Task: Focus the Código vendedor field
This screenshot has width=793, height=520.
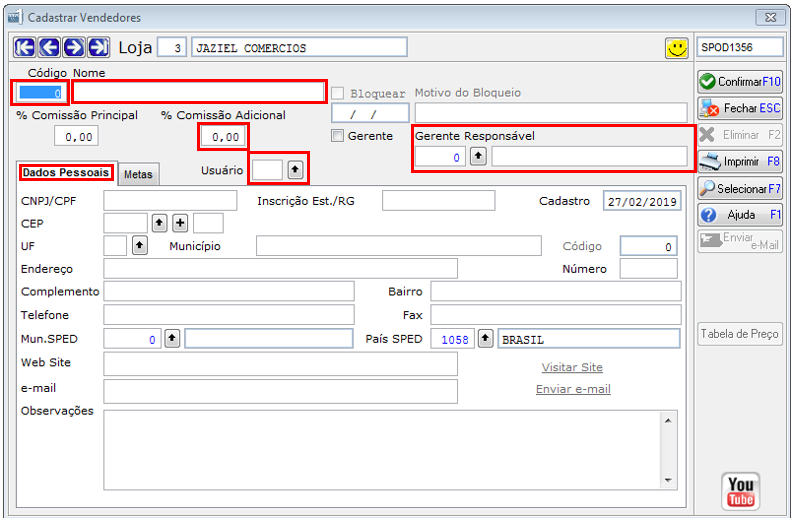Action: (39, 93)
